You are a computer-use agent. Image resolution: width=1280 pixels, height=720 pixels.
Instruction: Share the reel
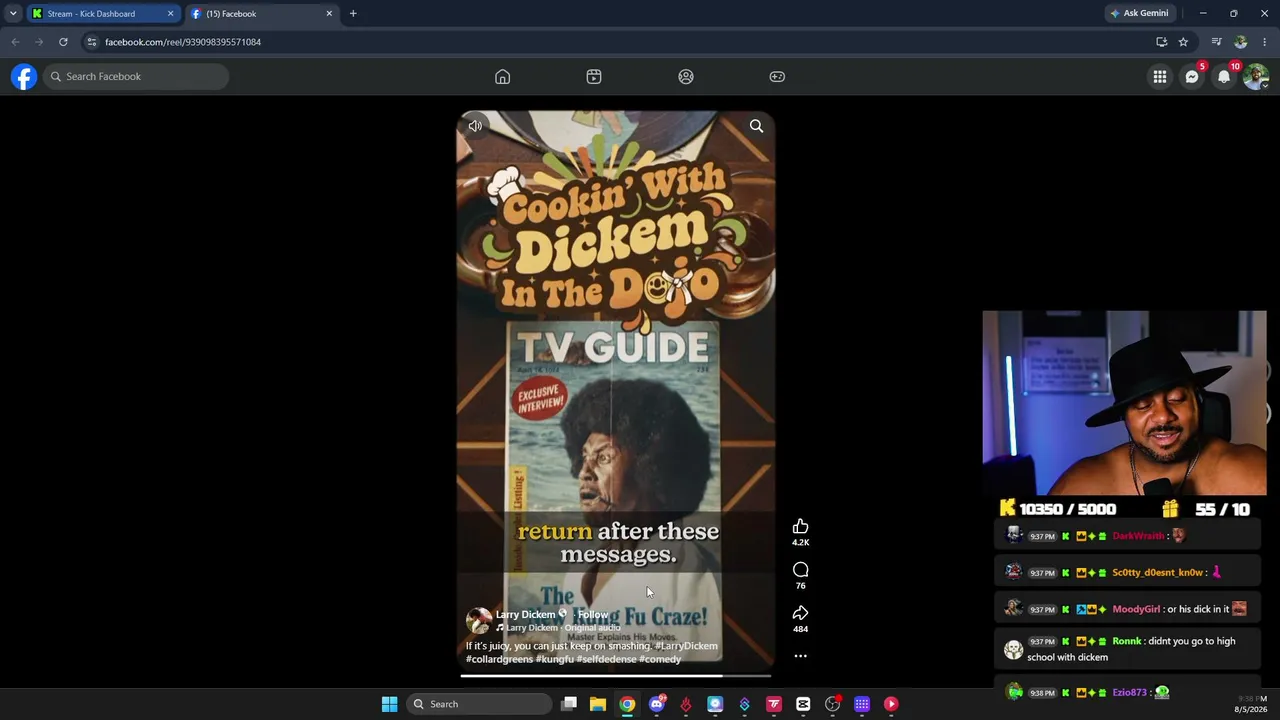pyautogui.click(x=800, y=613)
